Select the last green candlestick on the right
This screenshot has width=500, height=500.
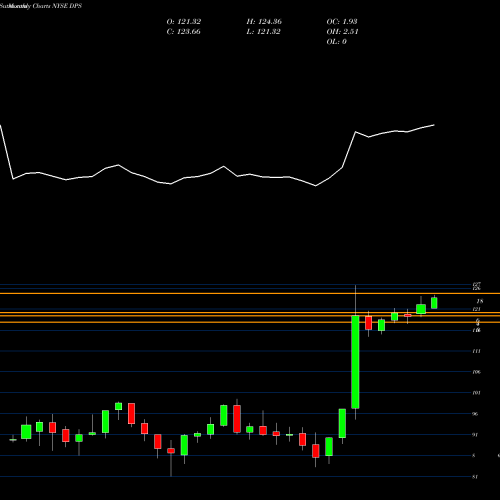(434, 303)
